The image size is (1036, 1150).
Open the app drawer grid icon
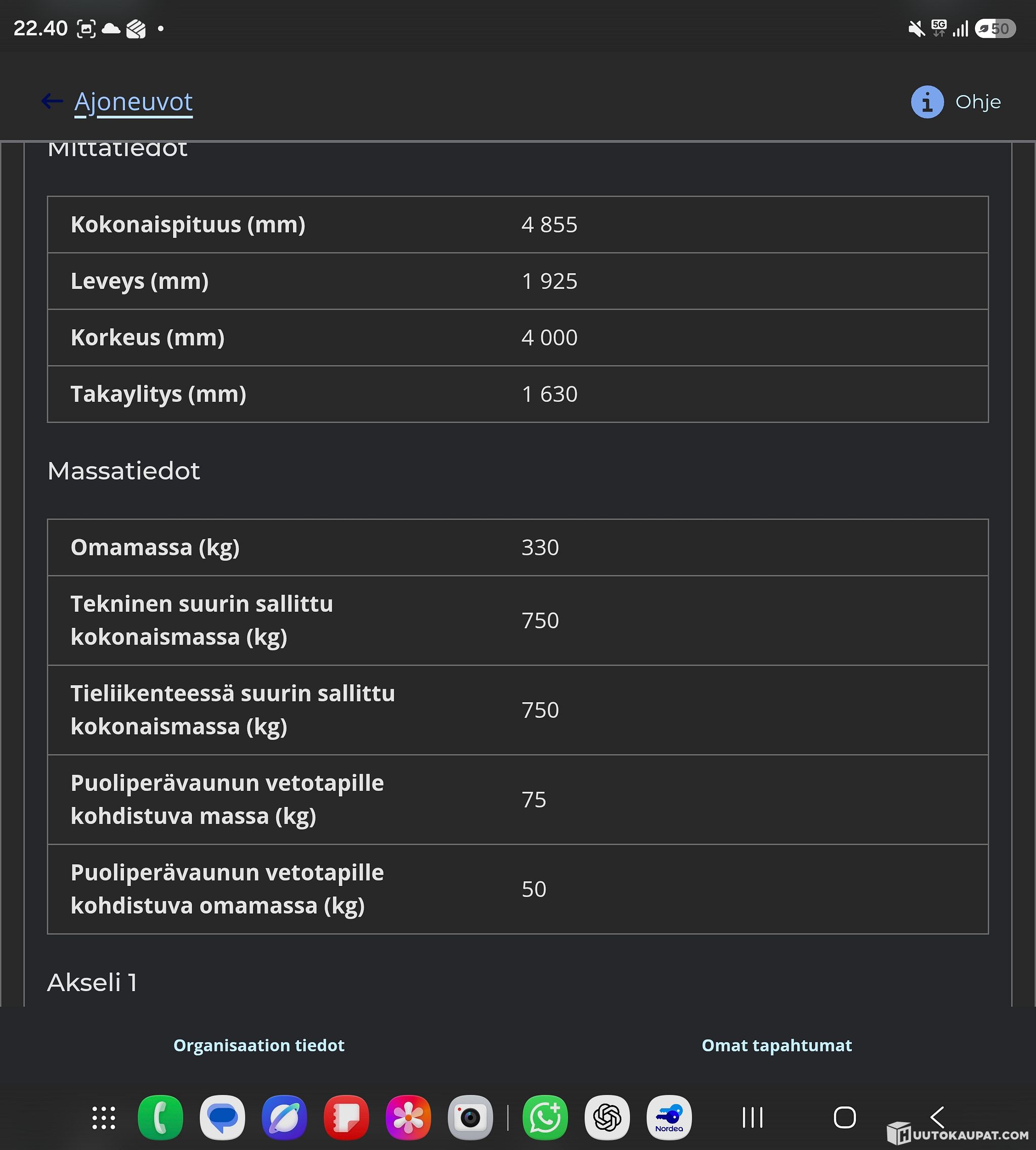(104, 1118)
